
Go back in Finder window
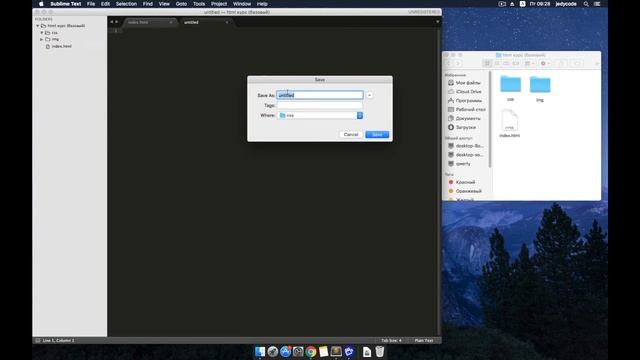click(x=449, y=63)
